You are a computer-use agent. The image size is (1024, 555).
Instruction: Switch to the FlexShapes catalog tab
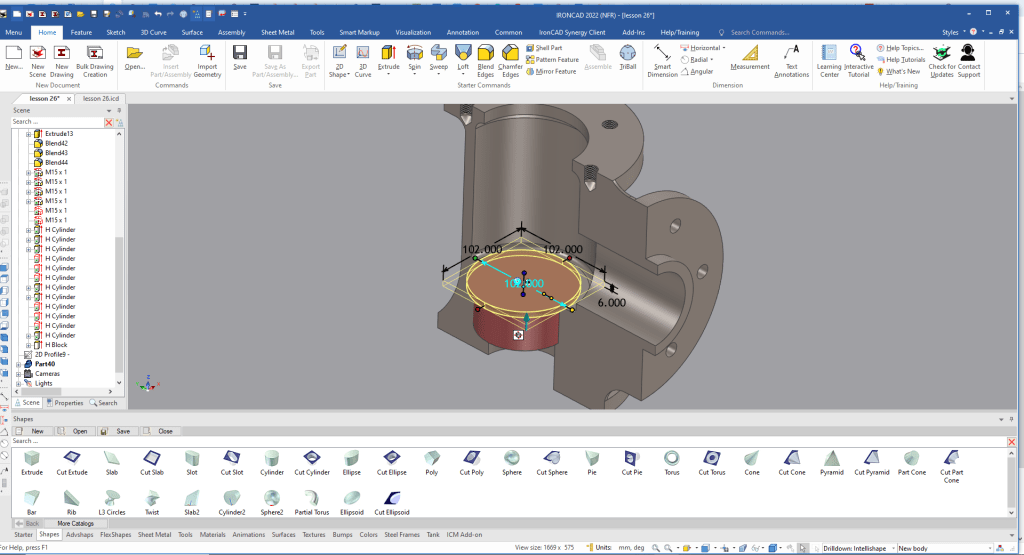[x=115, y=535]
